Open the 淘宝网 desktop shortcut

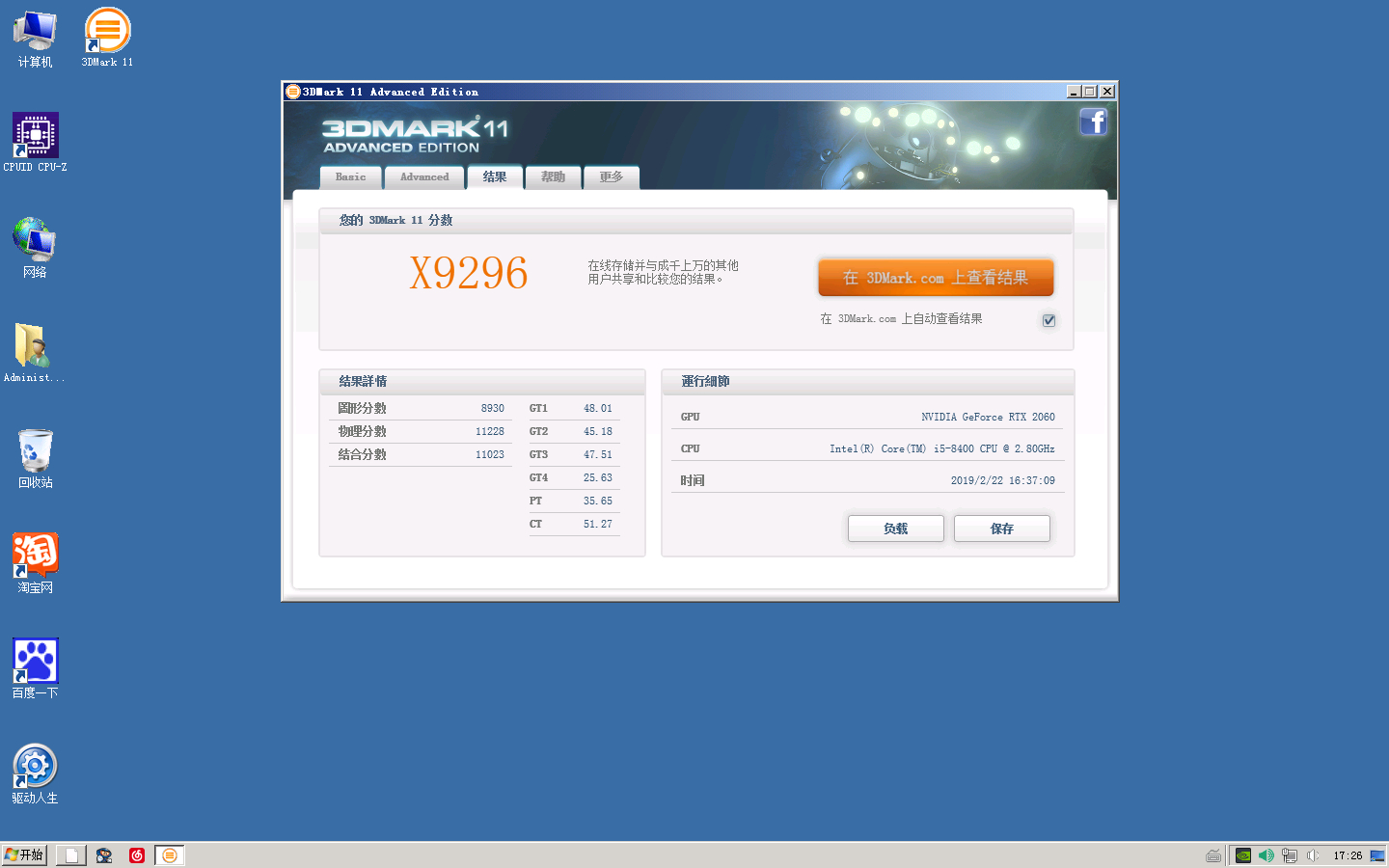pos(35,563)
